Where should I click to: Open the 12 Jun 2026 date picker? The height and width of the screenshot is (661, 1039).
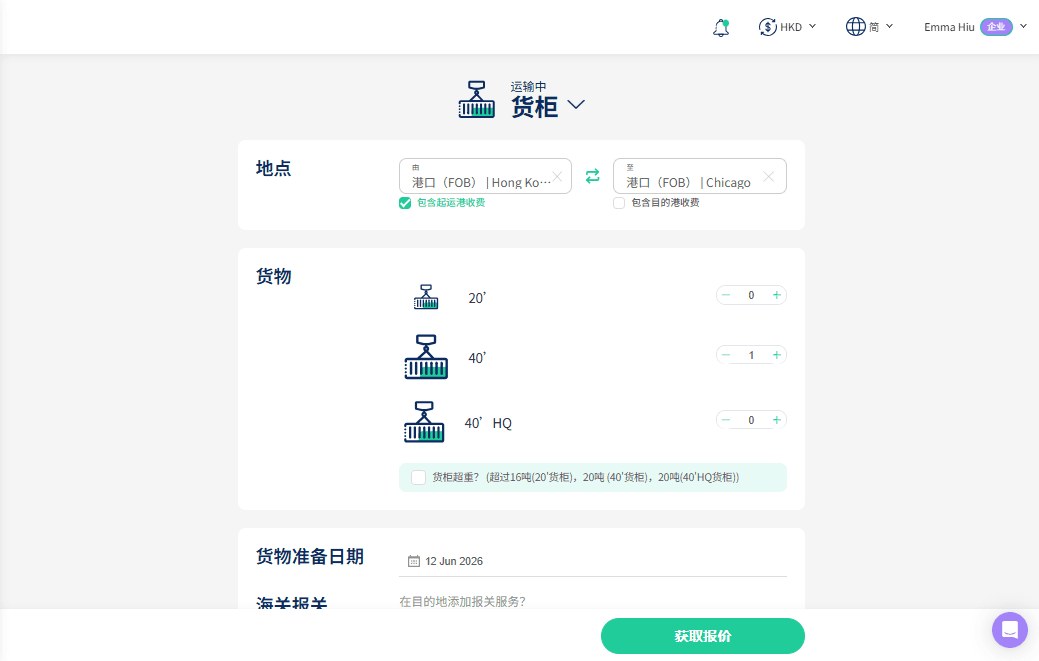coord(592,561)
